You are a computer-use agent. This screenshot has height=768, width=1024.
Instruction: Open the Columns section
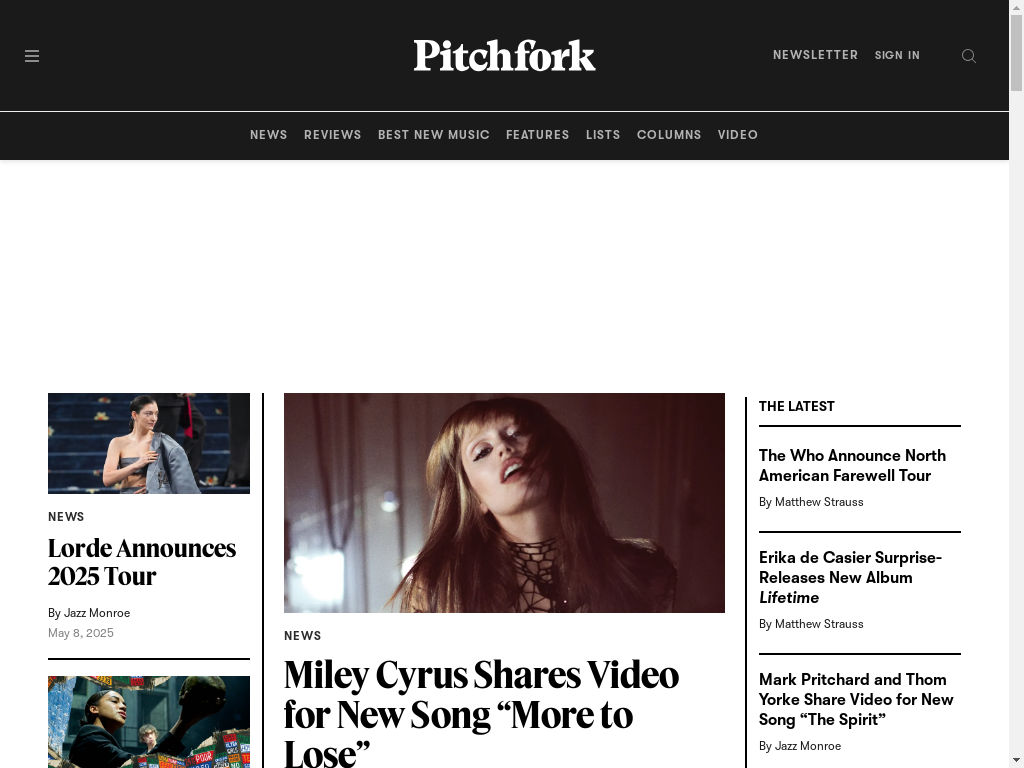tap(669, 135)
